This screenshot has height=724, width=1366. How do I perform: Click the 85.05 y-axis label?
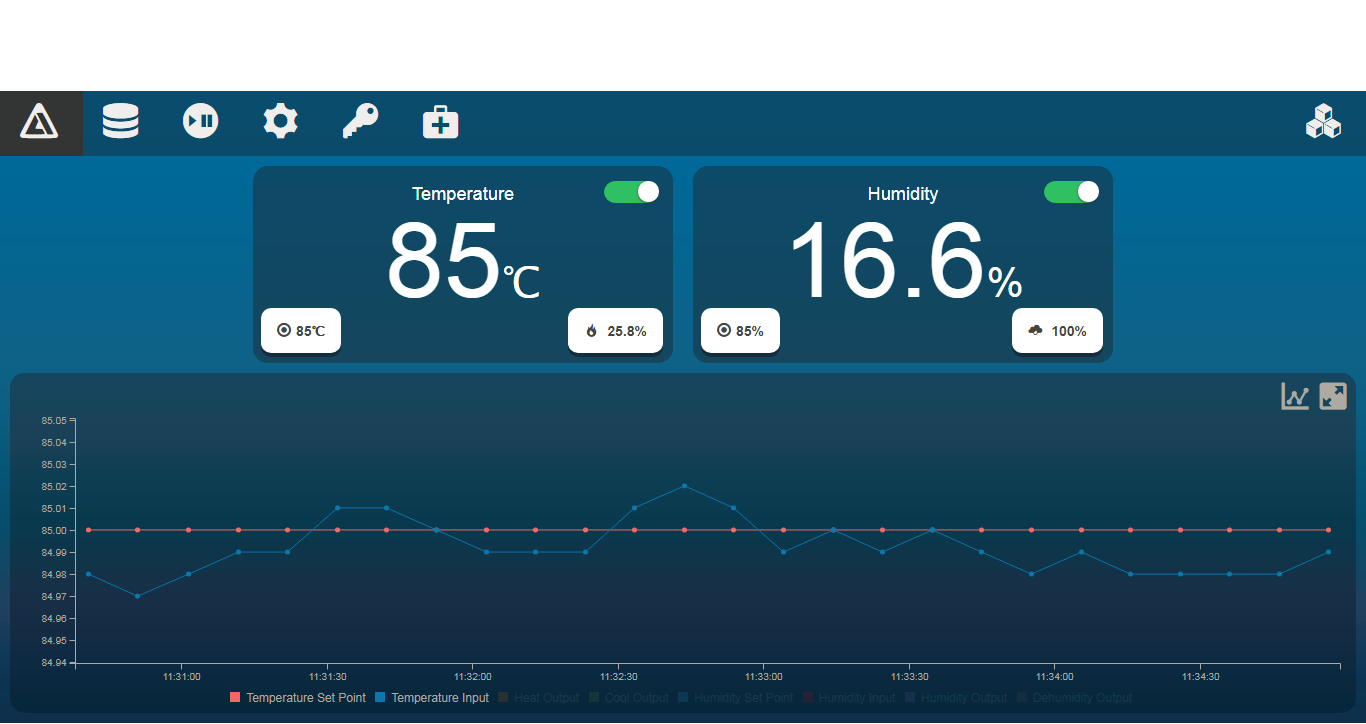(54, 420)
